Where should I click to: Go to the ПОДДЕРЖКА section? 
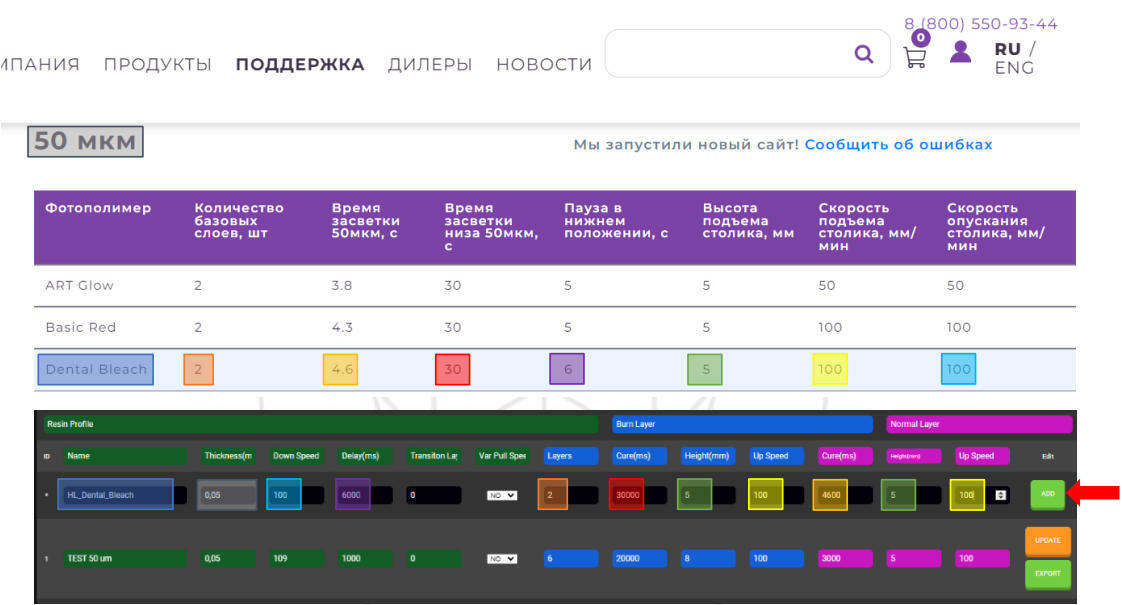(300, 64)
